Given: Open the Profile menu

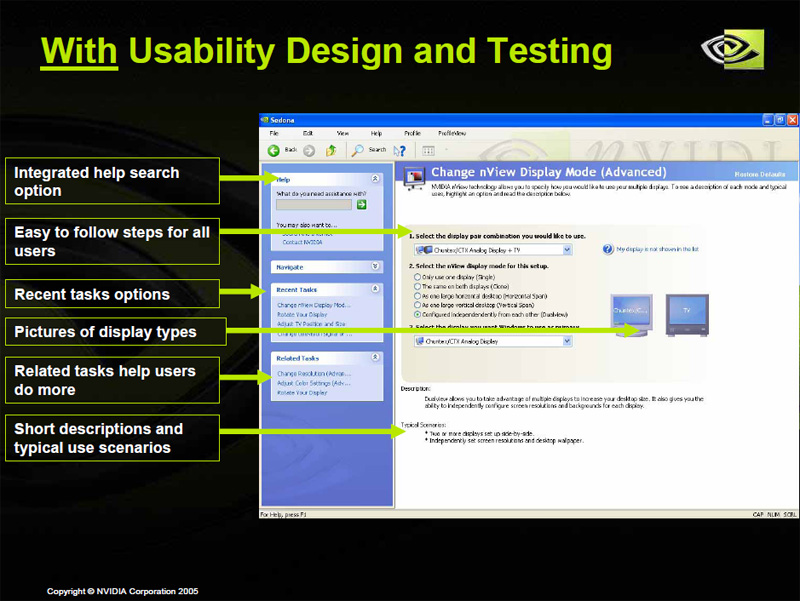Looking at the screenshot, I should [412, 133].
